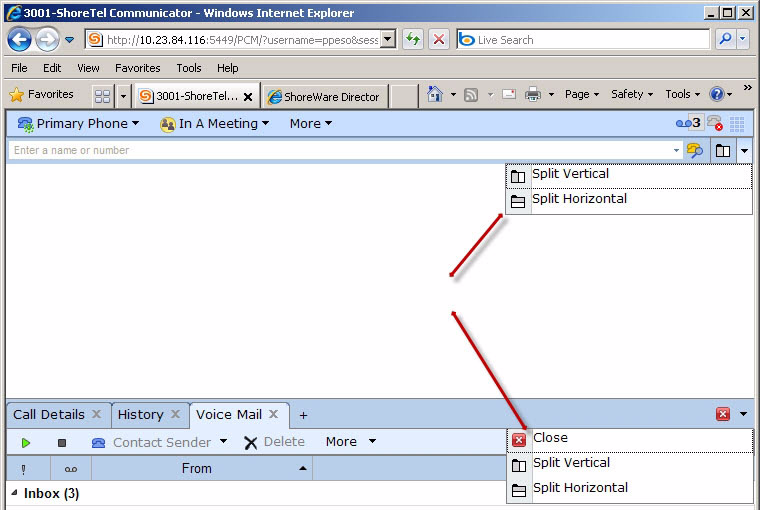Switch to the History tab
Image resolution: width=760 pixels, height=510 pixels.
pyautogui.click(x=141, y=414)
